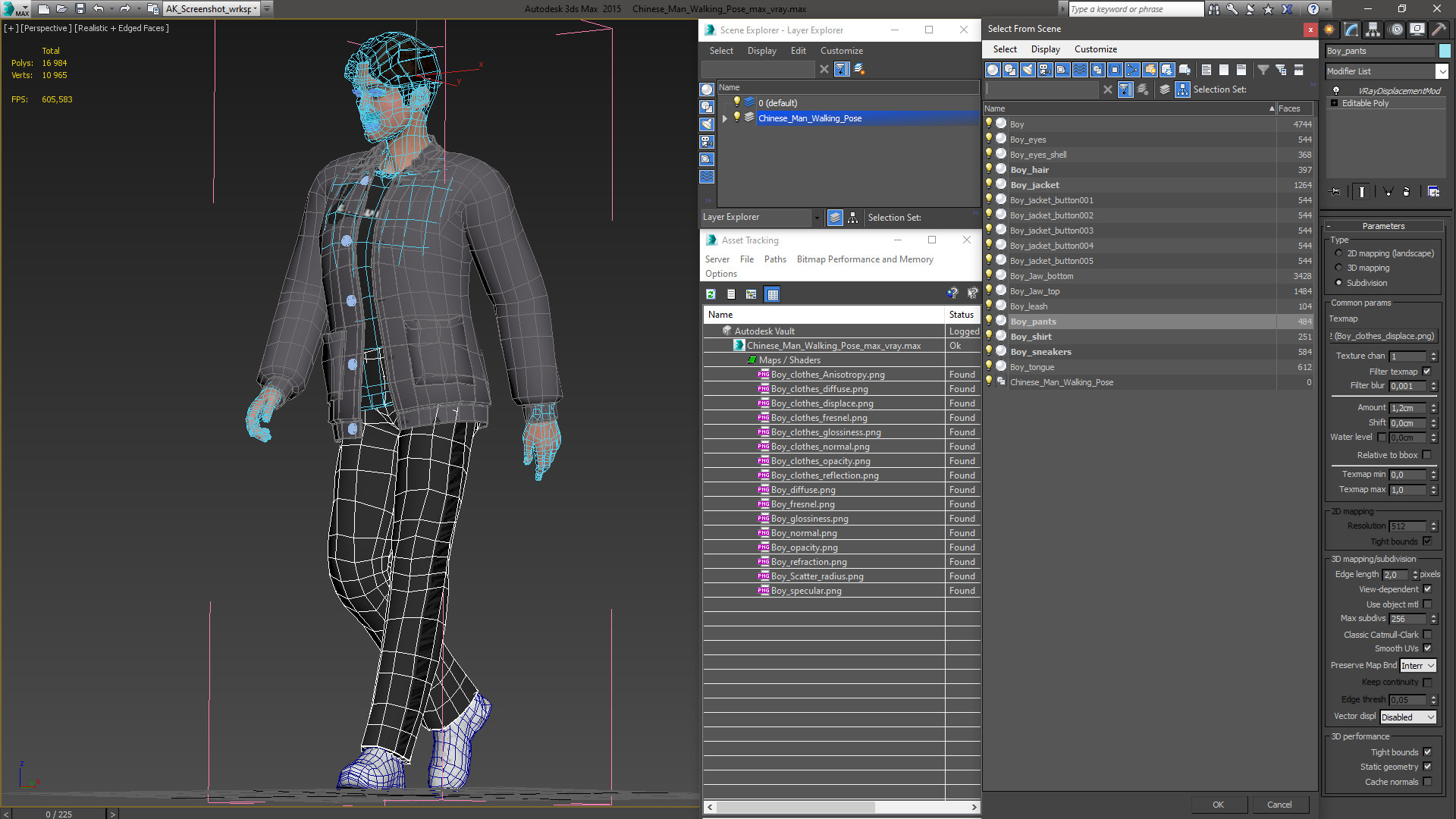Open the Hierarchy command panel tab
Viewport: 1456px width, 819px height.
coord(1373,30)
